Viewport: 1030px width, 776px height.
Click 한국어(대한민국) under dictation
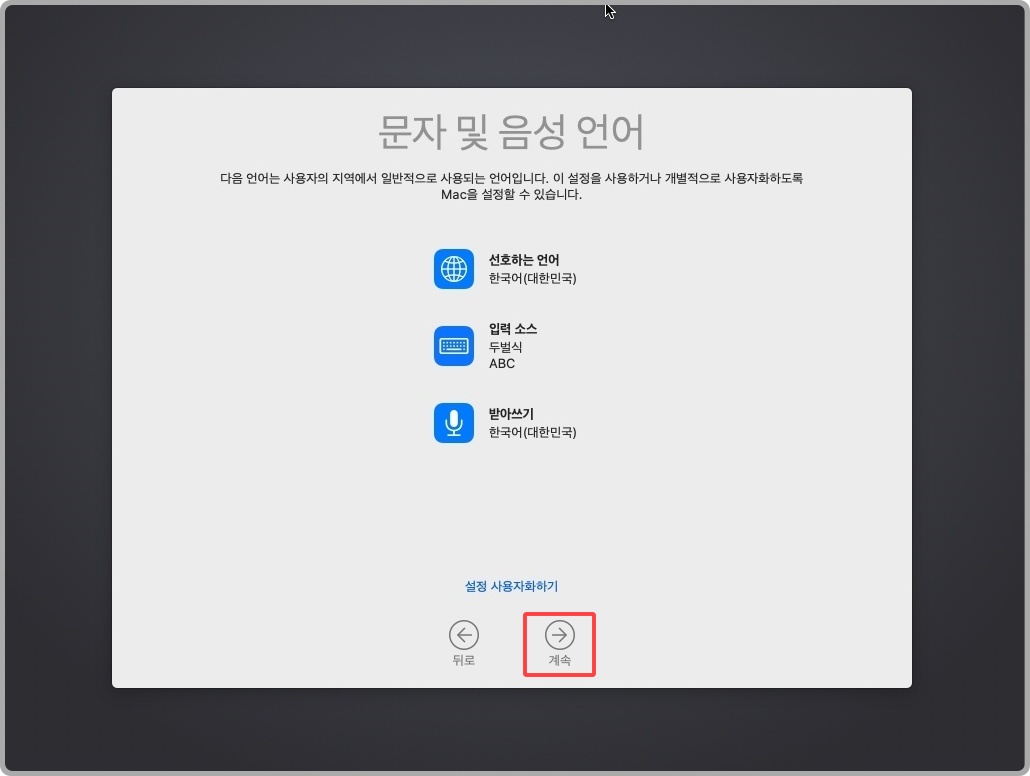pos(535,431)
